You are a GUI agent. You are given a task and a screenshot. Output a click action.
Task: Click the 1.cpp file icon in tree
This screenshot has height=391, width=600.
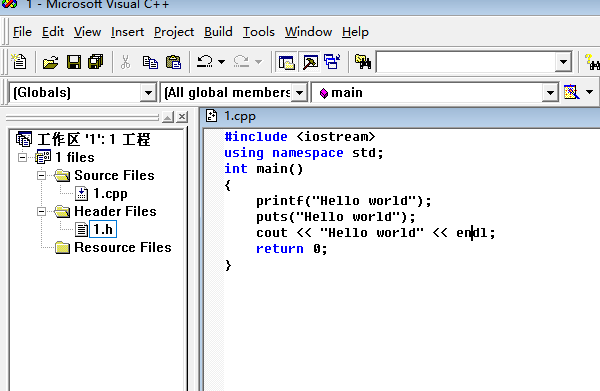pyautogui.click(x=81, y=194)
